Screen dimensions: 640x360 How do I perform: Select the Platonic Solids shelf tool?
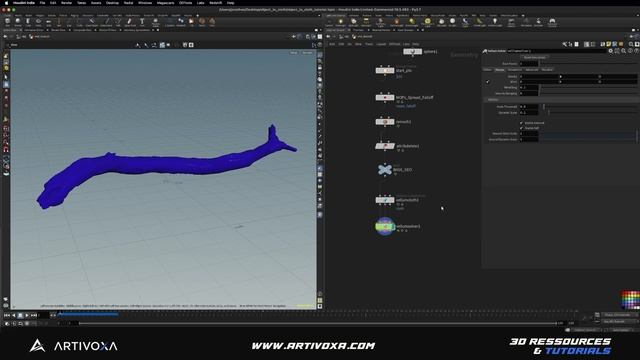[x=156, y=22]
